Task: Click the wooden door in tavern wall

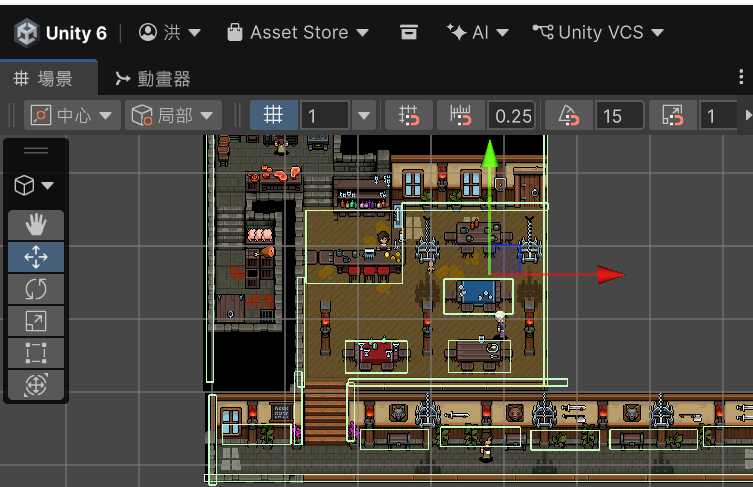Action: [530, 188]
